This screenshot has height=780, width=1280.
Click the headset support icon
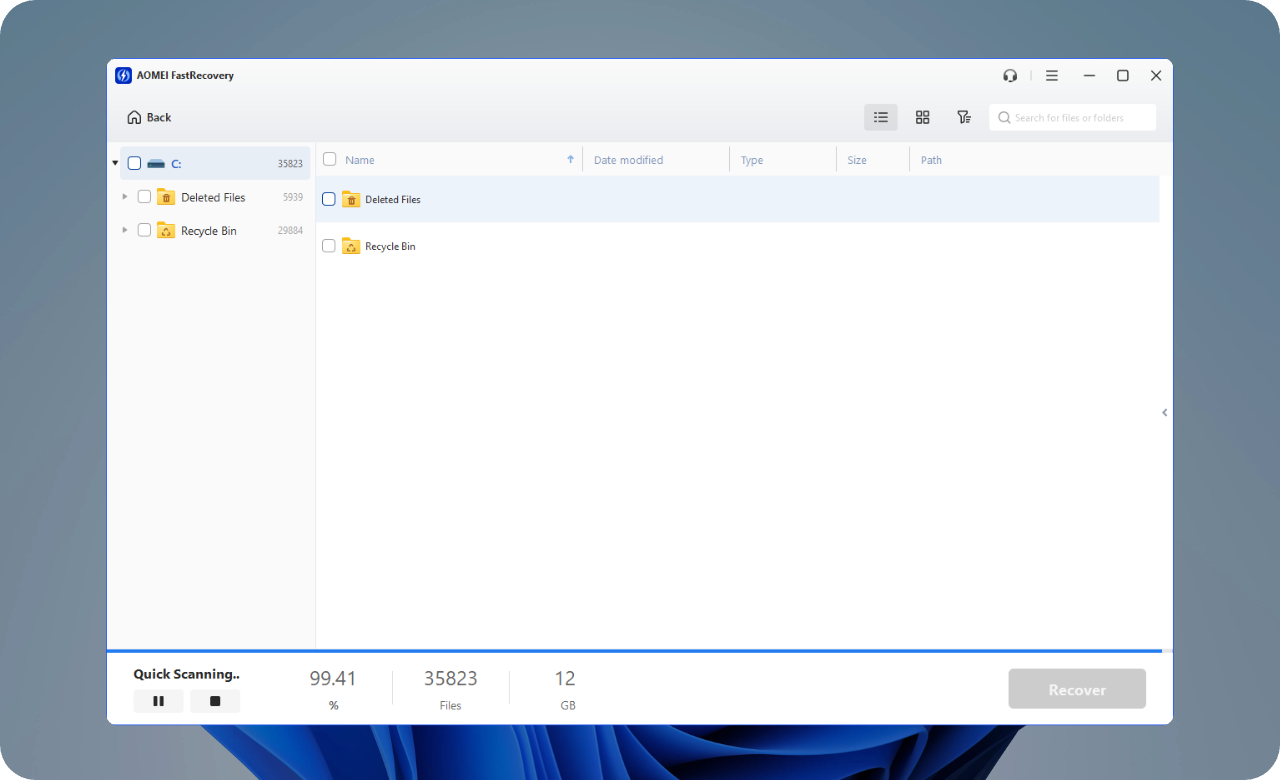[x=1010, y=76]
